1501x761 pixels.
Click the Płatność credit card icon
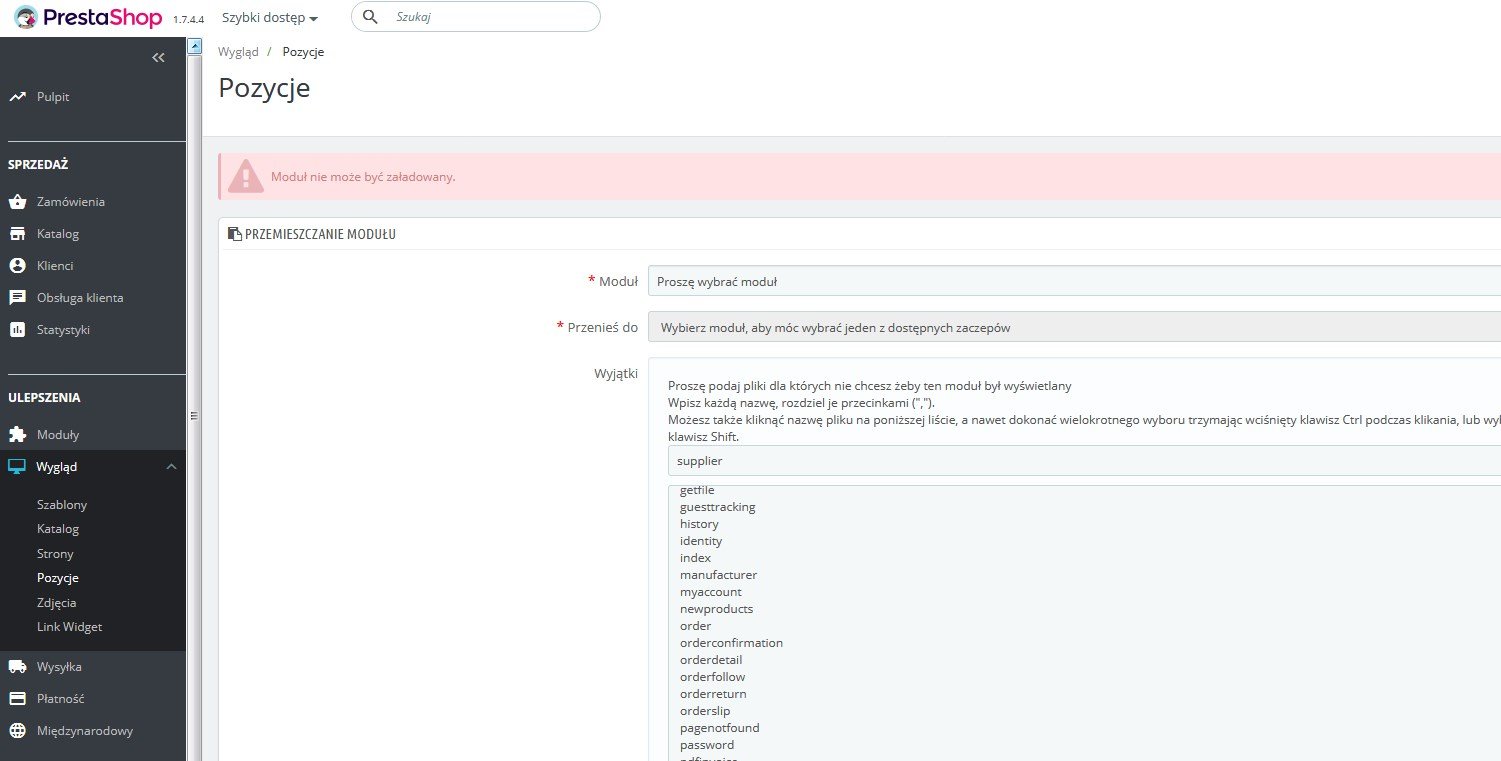tap(17, 699)
